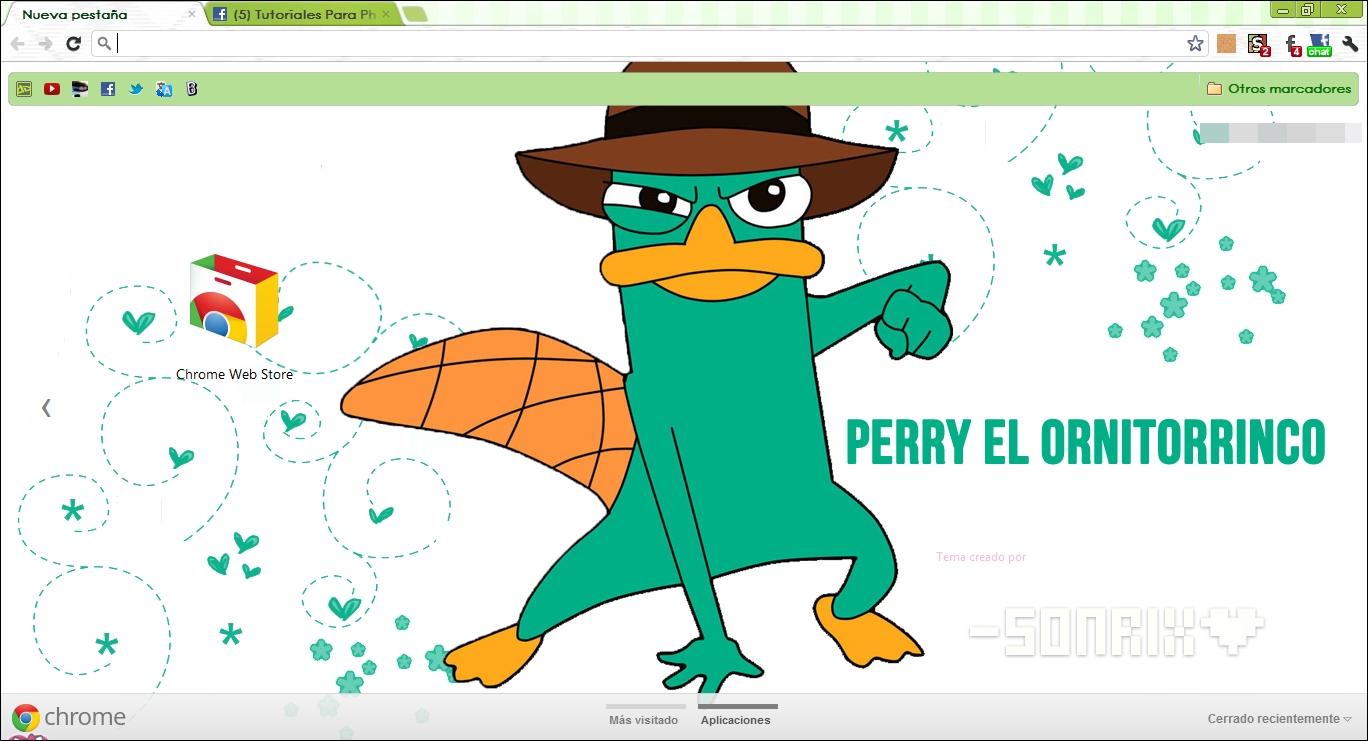
Task: Minimize the Chrome window
Action: (1283, 9)
